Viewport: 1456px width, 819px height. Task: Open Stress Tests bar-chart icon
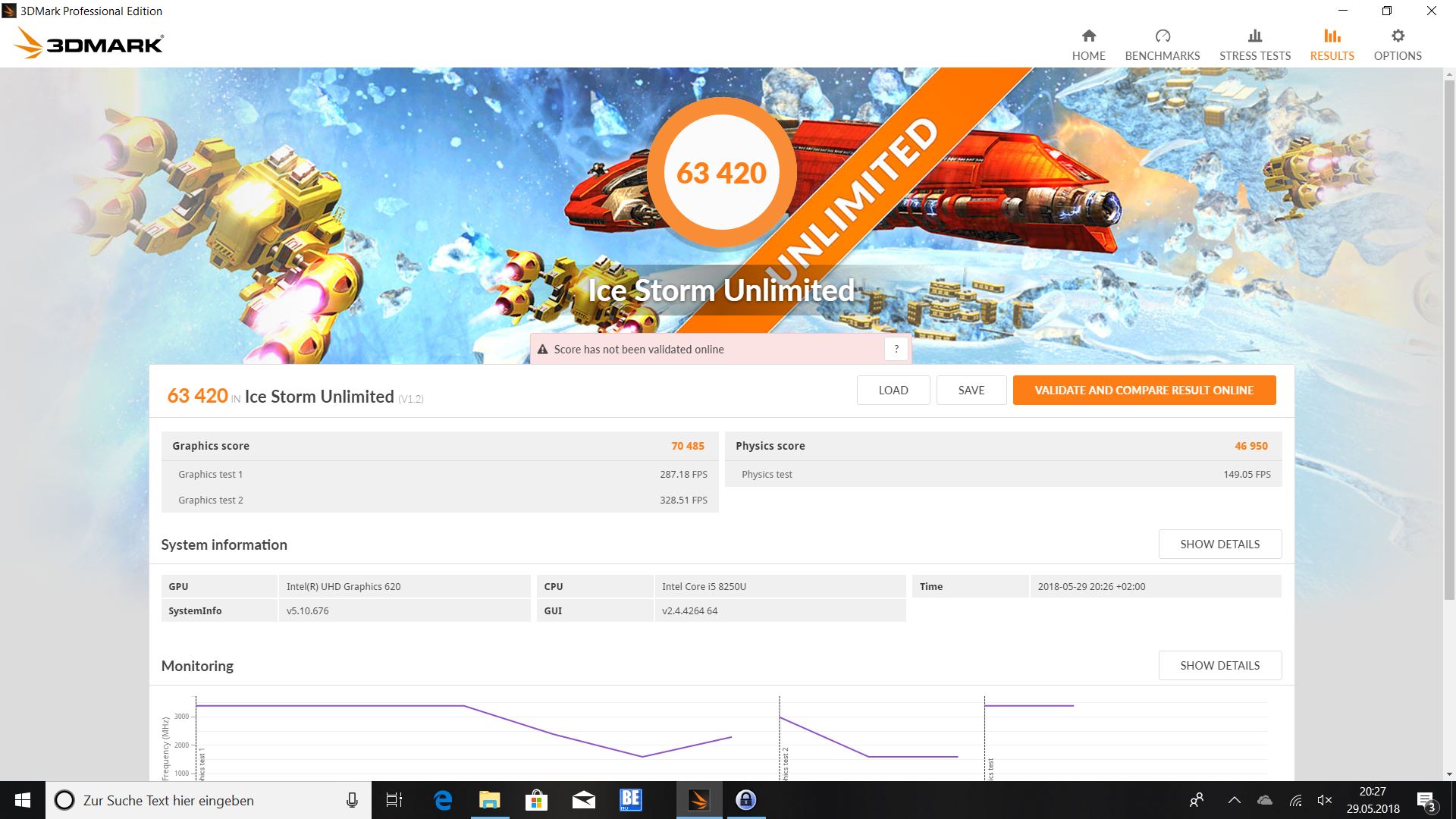(1254, 36)
